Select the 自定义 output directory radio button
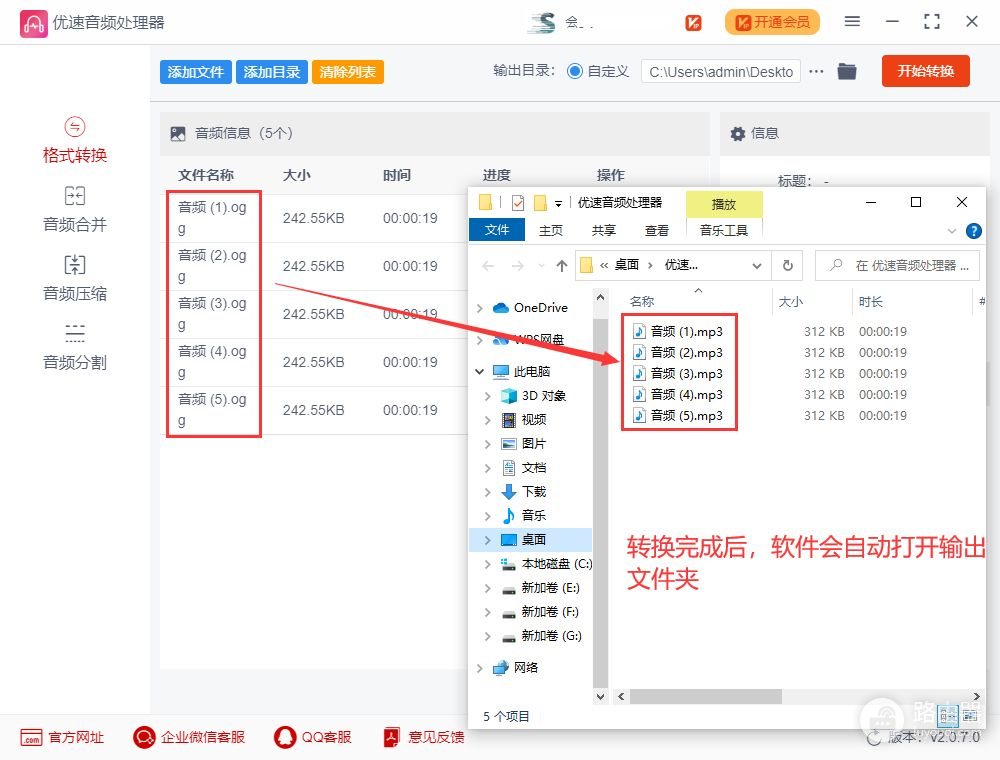Screen dimensions: 1000x760 coord(575,71)
